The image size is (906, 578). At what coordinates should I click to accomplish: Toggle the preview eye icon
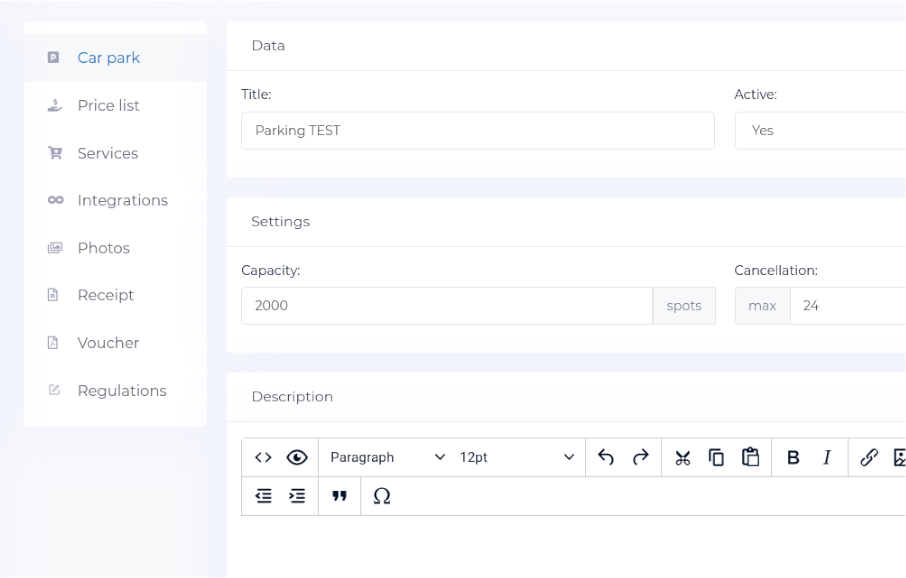tap(296, 458)
